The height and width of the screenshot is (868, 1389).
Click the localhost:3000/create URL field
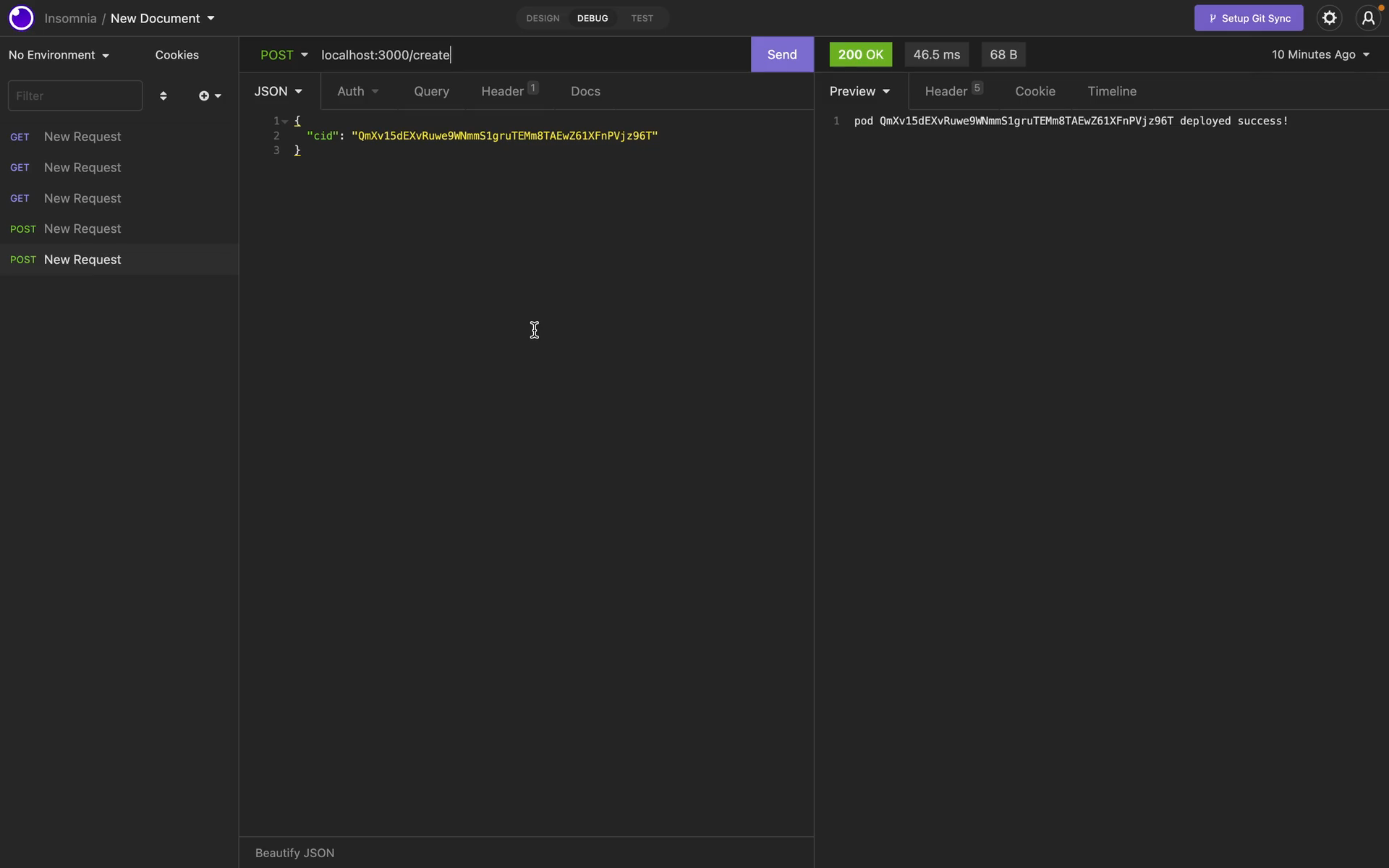(x=532, y=55)
